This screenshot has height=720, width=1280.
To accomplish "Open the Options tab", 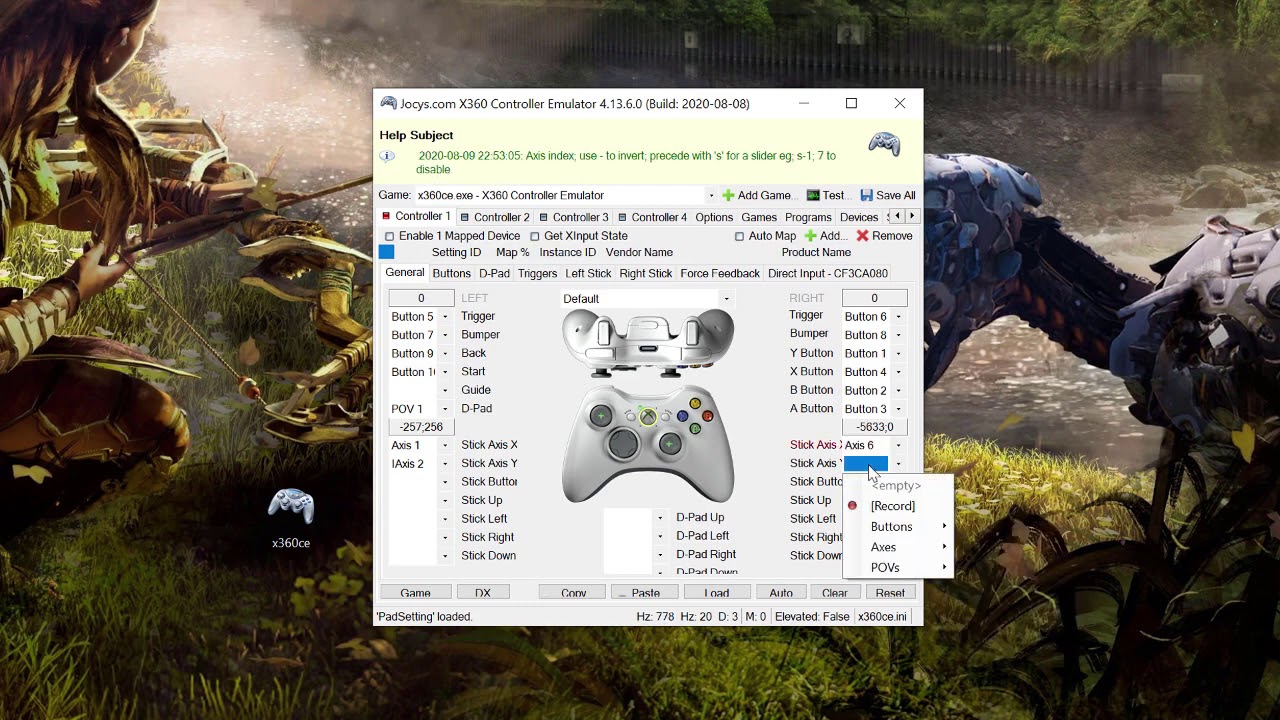I will pyautogui.click(x=714, y=217).
